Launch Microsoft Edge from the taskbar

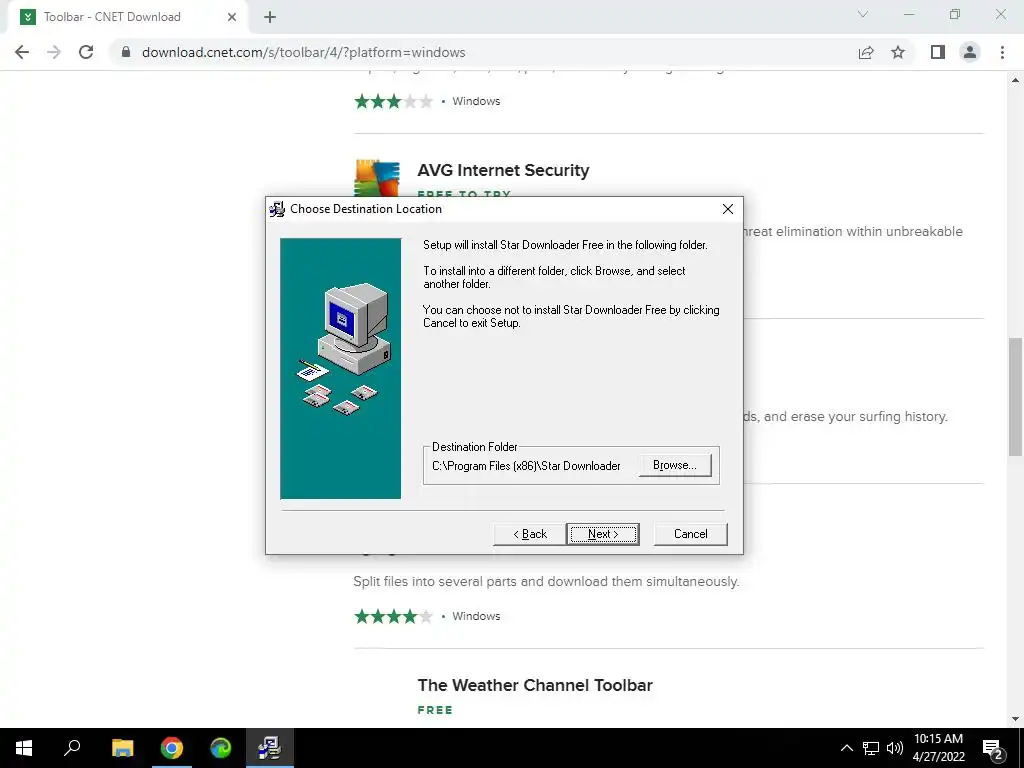tap(221, 748)
